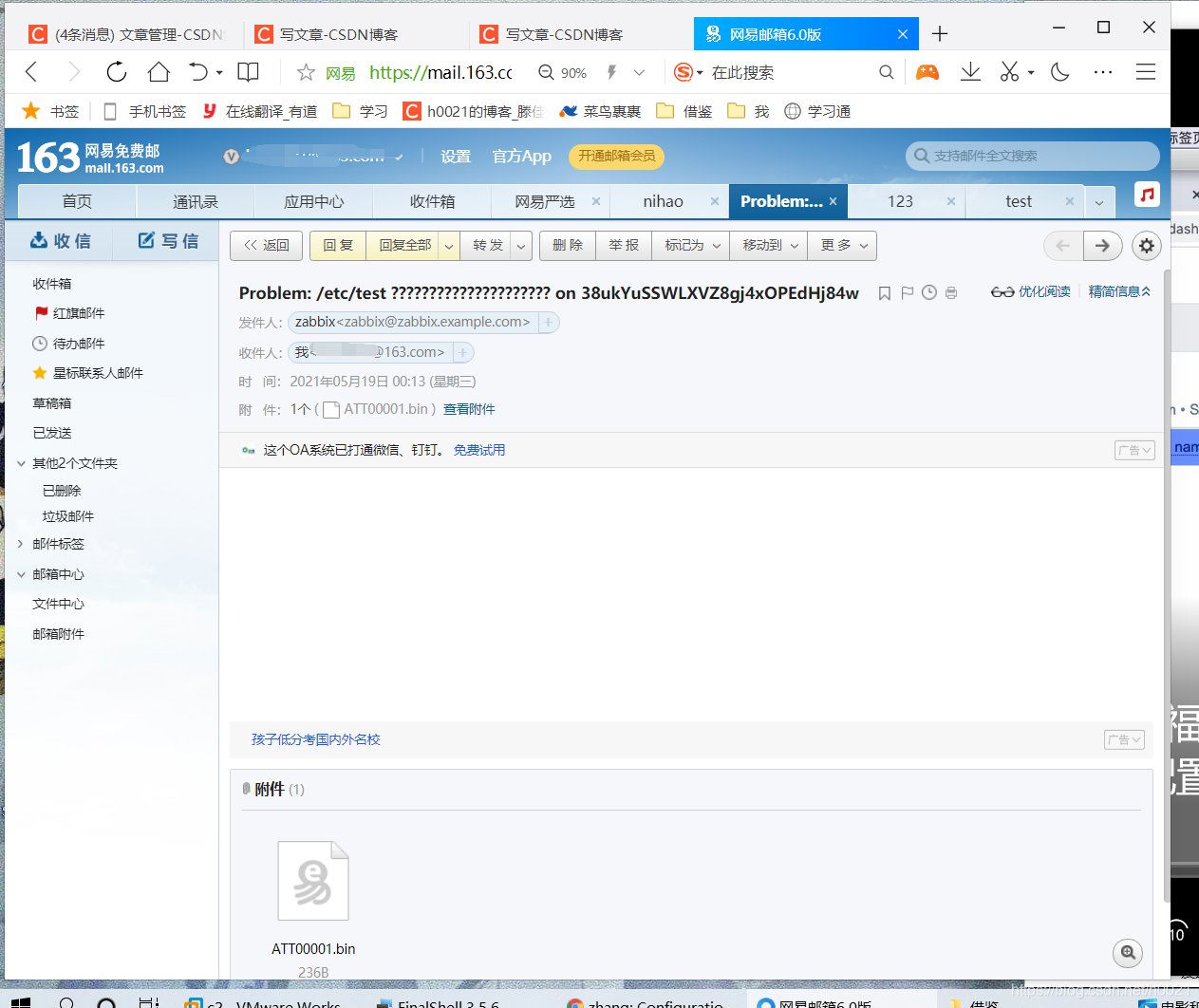Reload the page with refresh icon
The height and width of the screenshot is (1008, 1199).
point(116,72)
